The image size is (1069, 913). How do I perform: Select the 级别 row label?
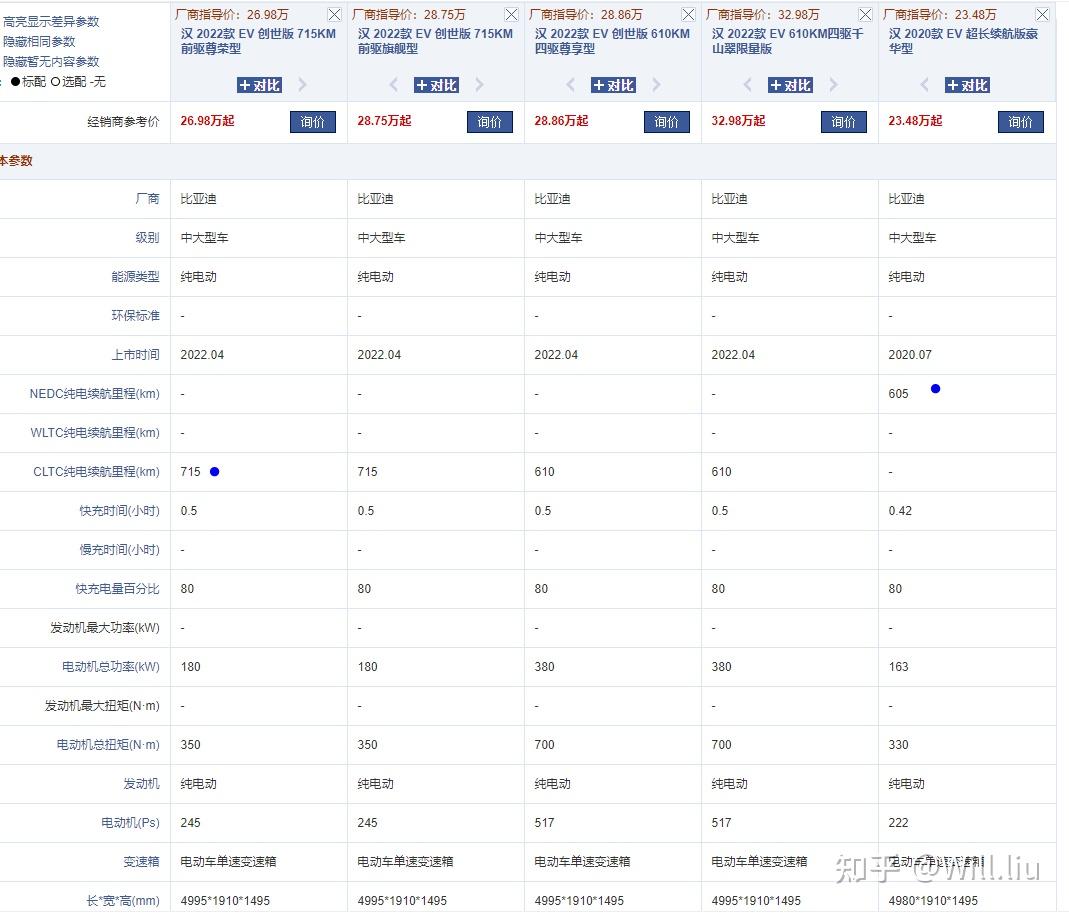[147, 237]
